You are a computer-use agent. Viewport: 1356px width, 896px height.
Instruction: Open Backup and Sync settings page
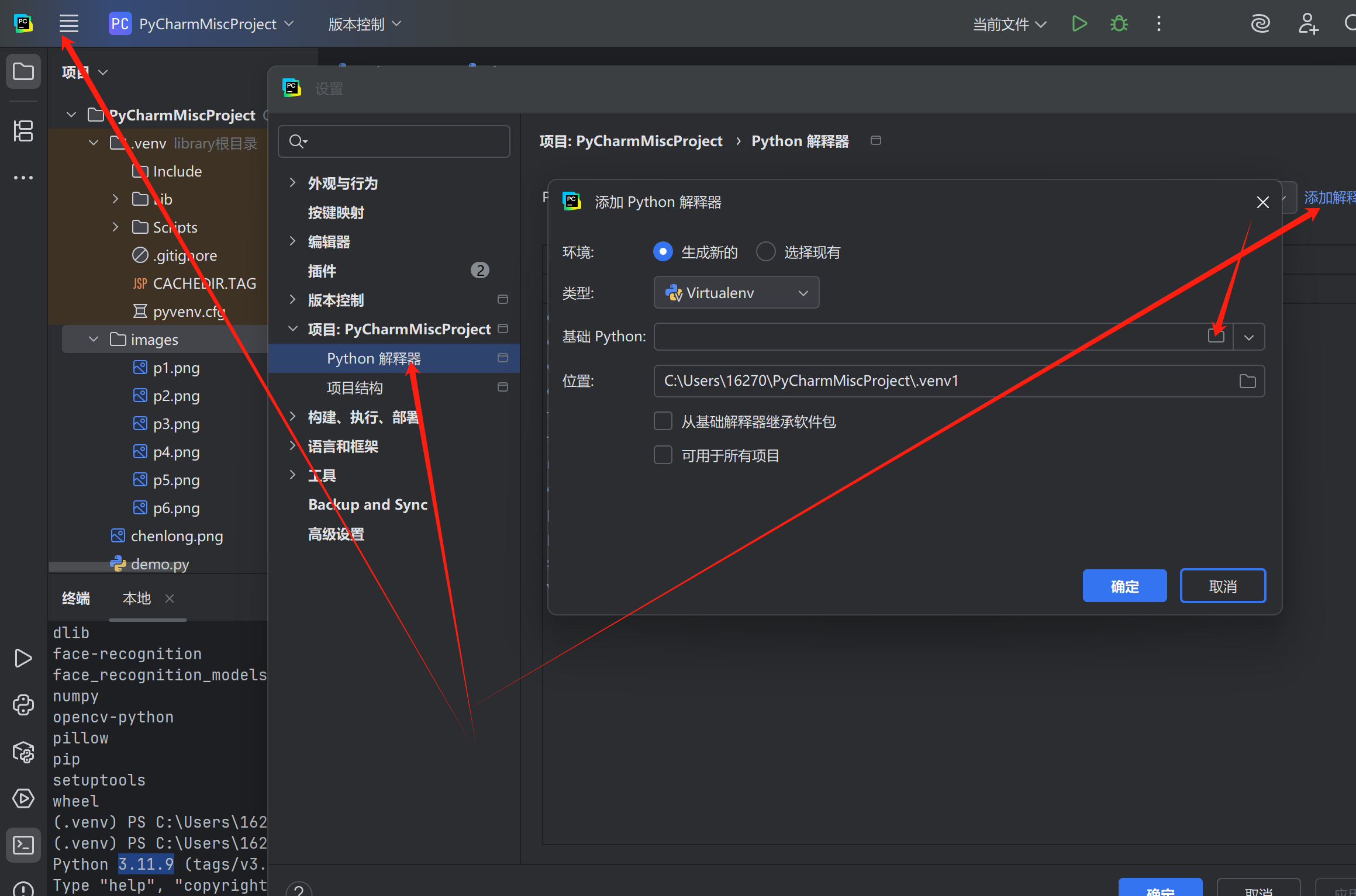click(368, 504)
